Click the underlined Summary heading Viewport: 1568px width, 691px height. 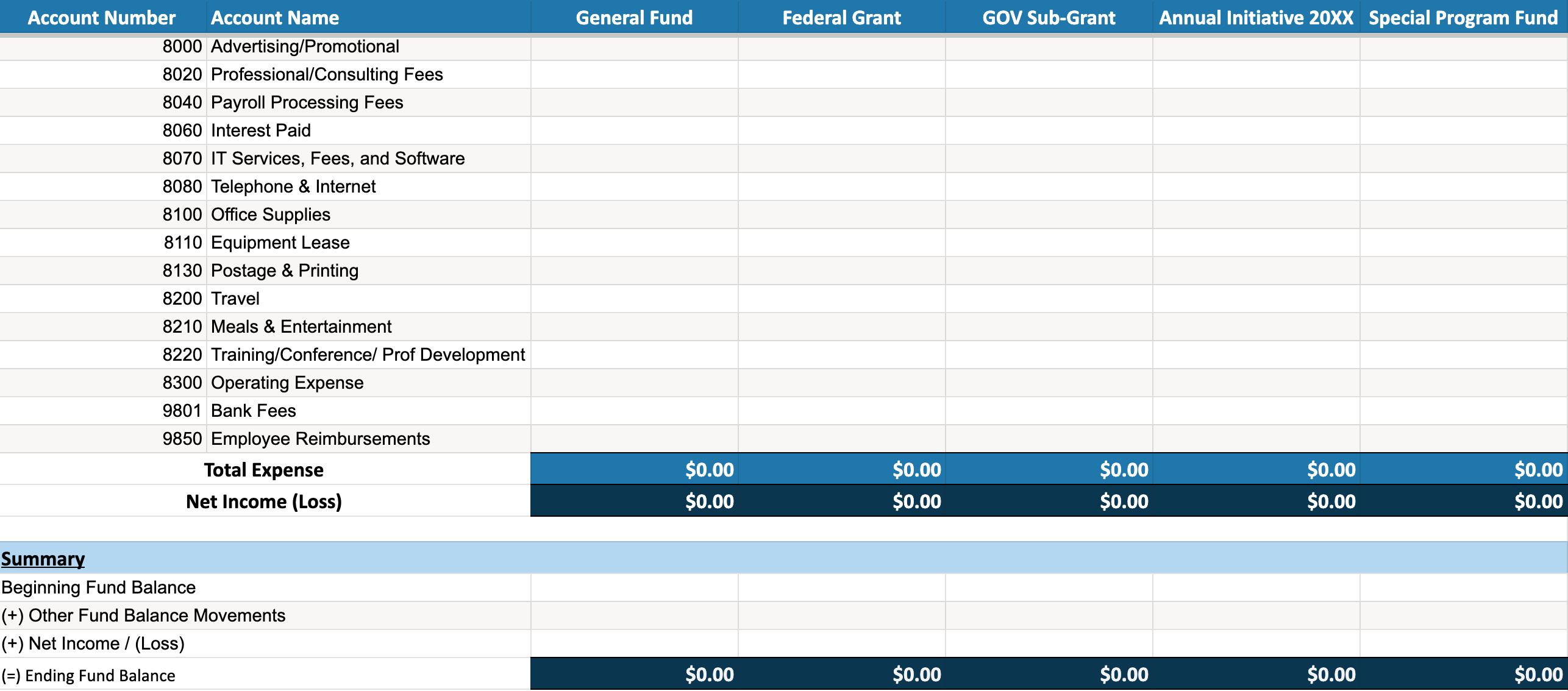[43, 559]
